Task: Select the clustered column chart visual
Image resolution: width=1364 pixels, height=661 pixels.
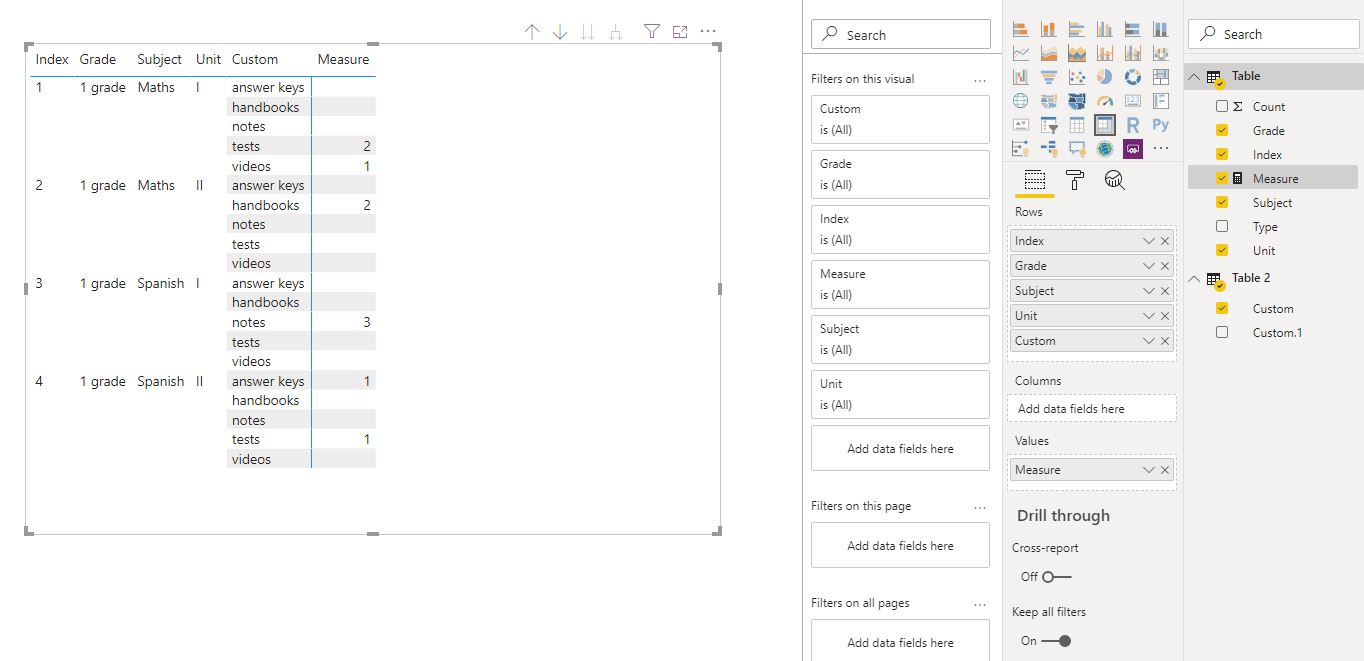Action: point(1104,29)
